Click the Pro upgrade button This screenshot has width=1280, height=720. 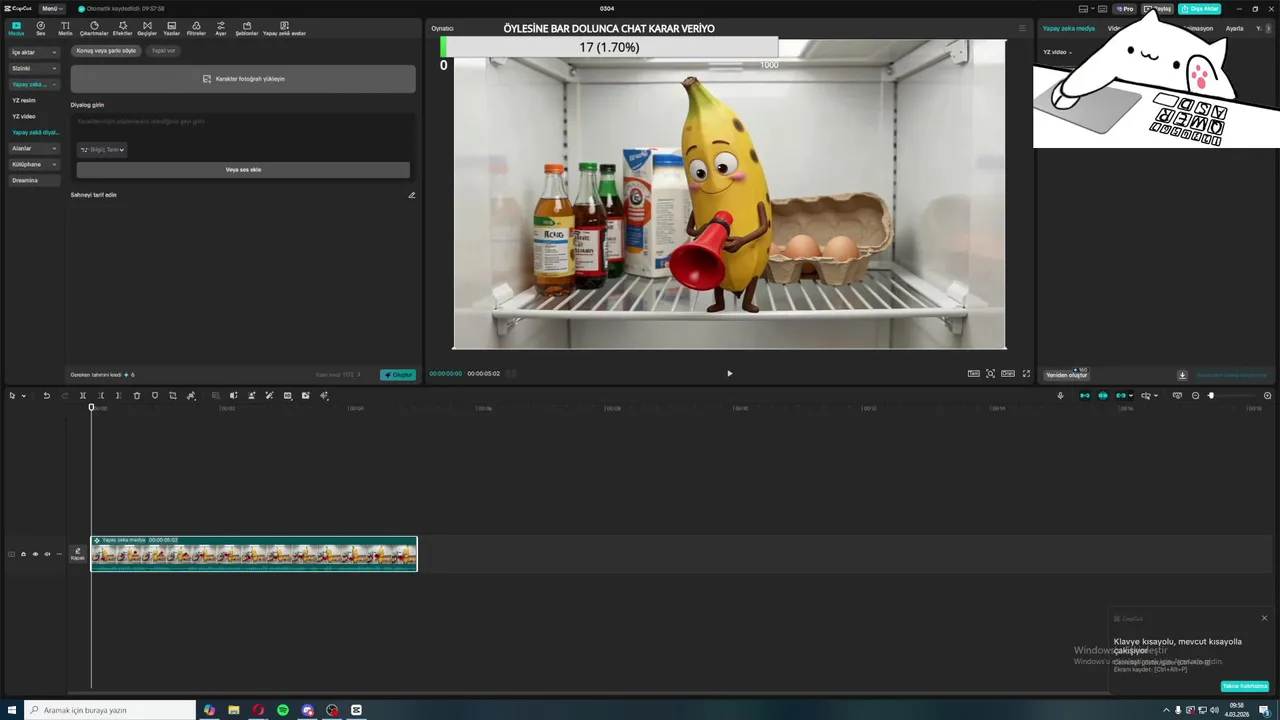click(x=1125, y=9)
